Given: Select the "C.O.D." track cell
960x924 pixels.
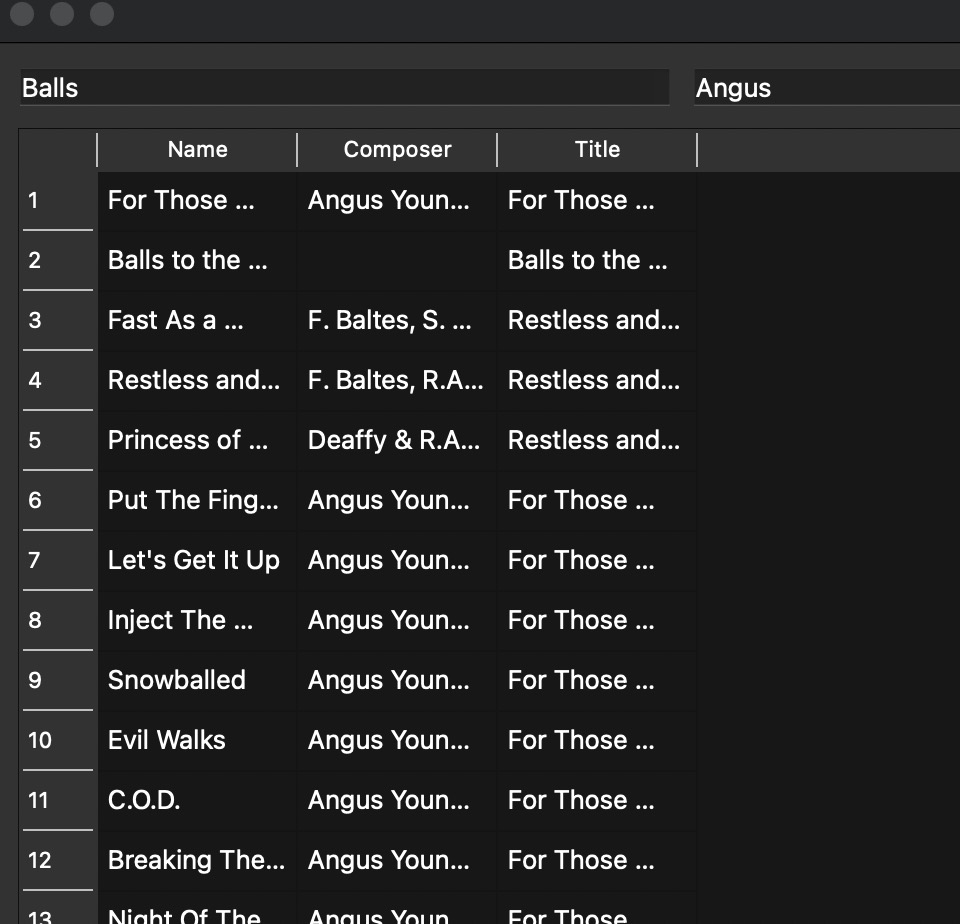Looking at the screenshot, I should click(x=197, y=800).
